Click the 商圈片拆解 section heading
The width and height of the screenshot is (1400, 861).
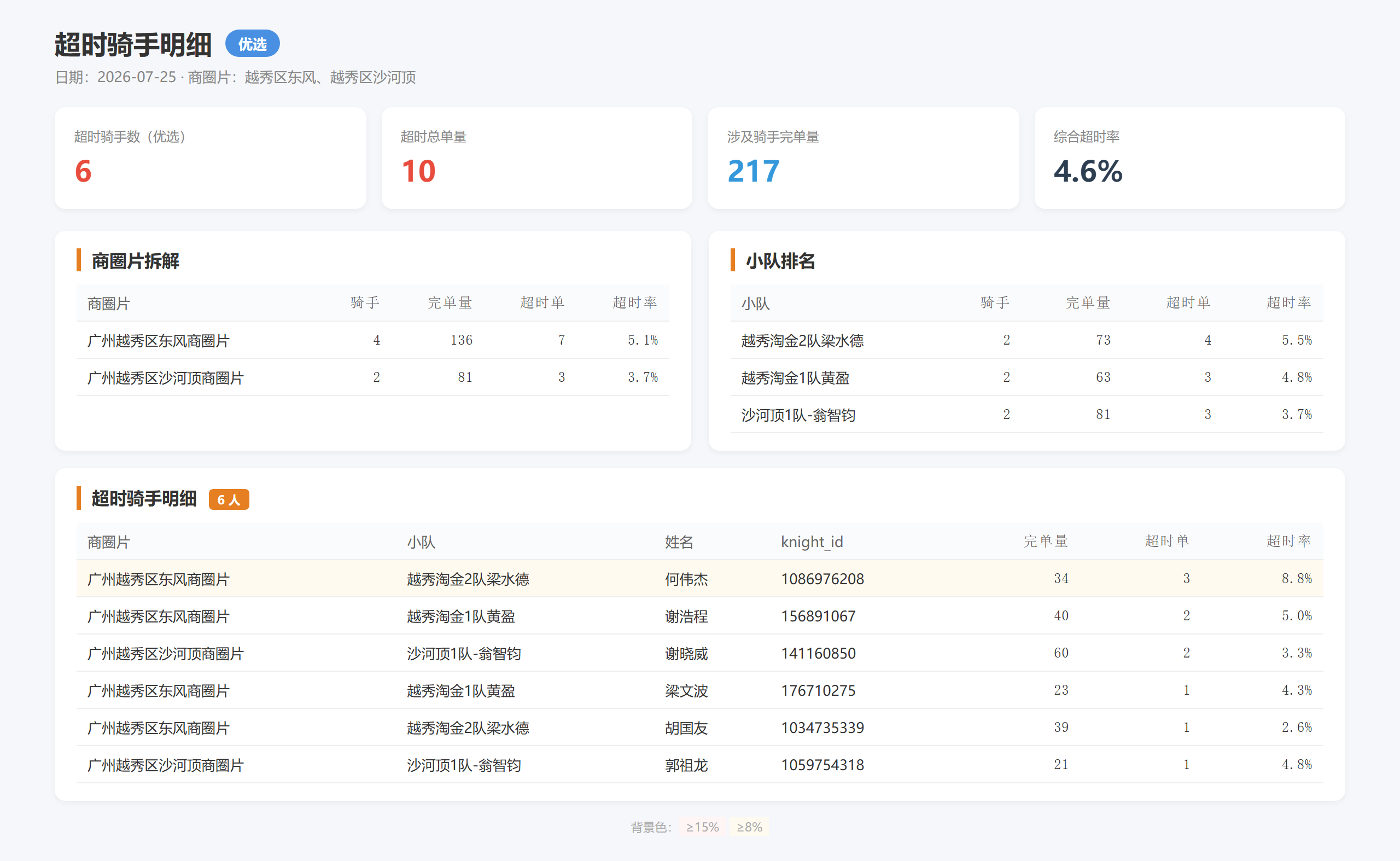136,261
